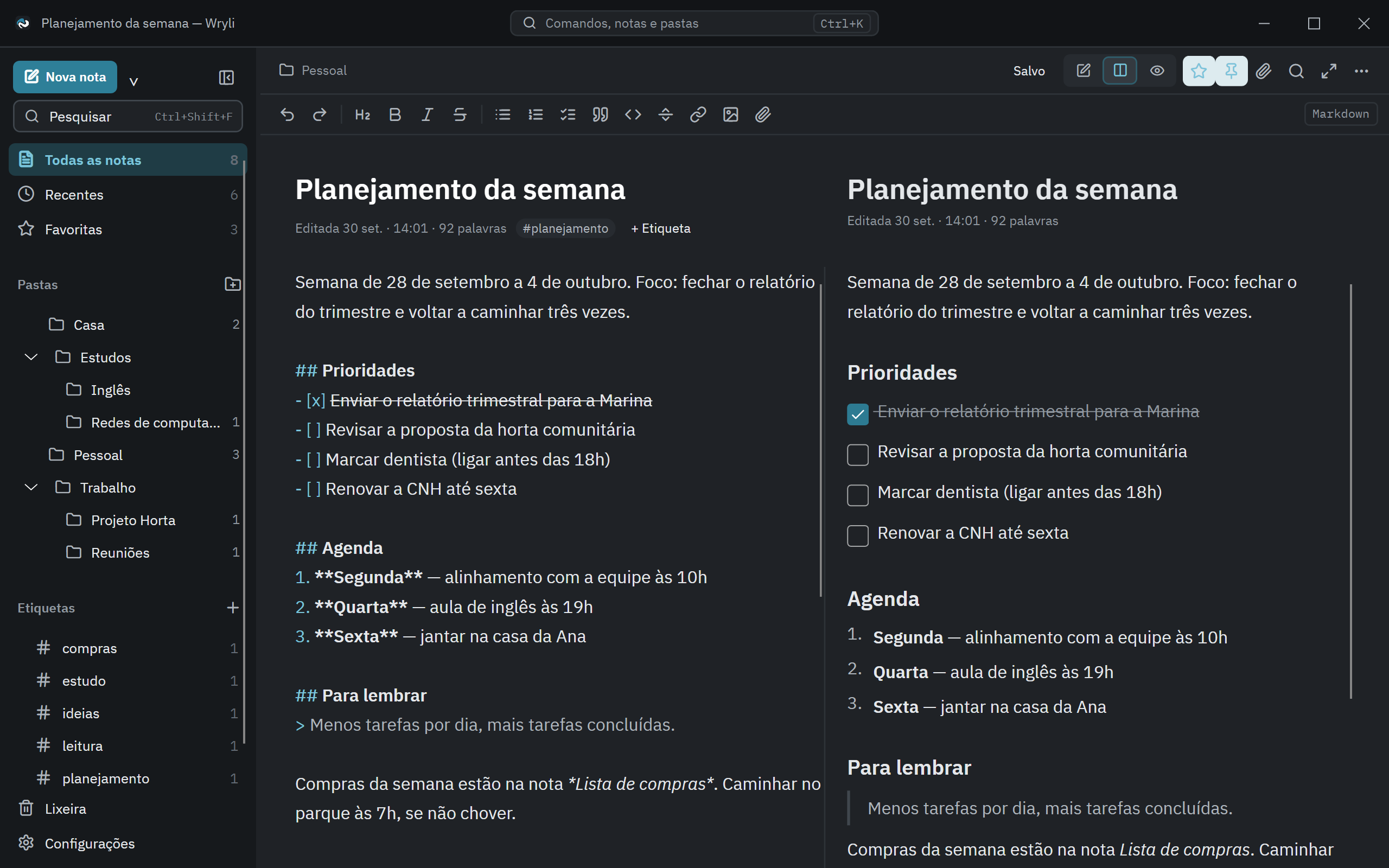The height and width of the screenshot is (868, 1389).
Task: Focus the Comandos, notas e pastas field
Action: pyautogui.click(x=694, y=23)
